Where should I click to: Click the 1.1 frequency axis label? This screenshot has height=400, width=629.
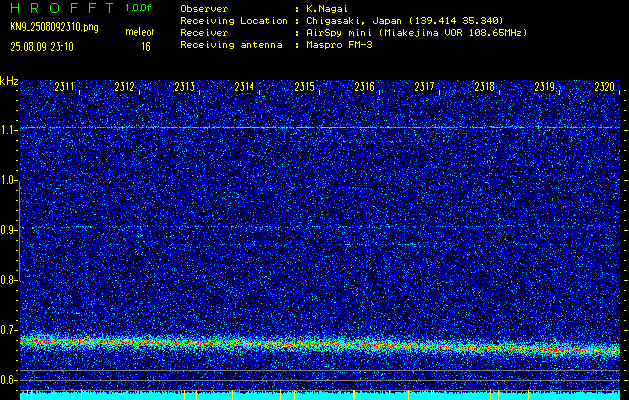[x=8, y=130]
